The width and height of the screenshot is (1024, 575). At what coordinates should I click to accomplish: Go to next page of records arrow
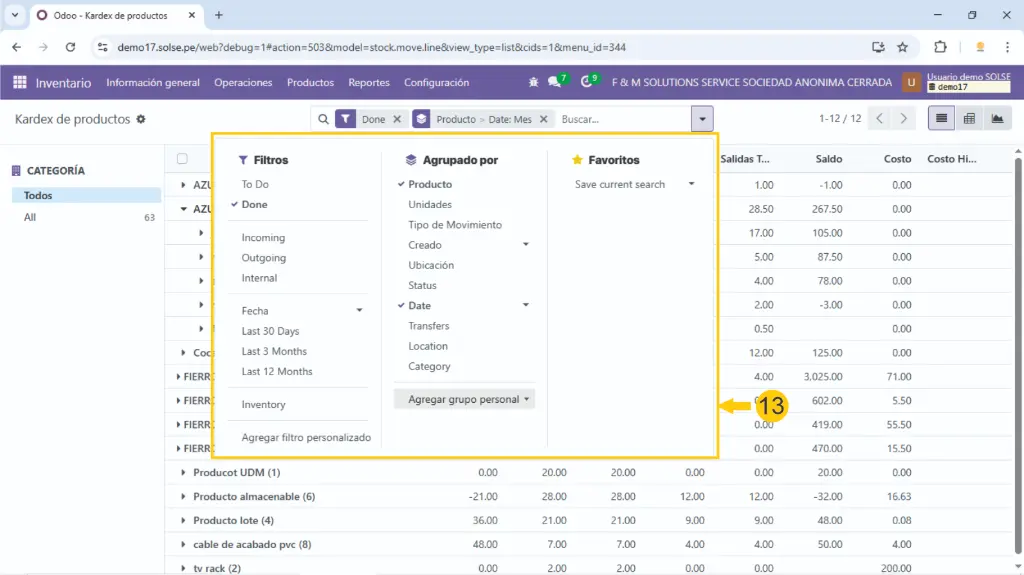pyautogui.click(x=904, y=119)
